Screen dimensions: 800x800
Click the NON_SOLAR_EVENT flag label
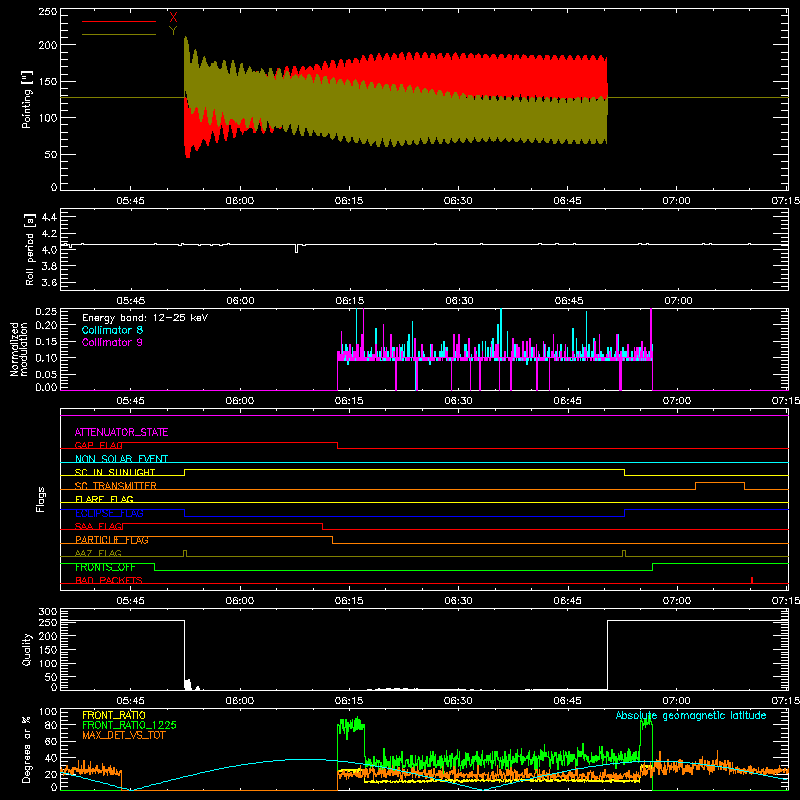[121, 459]
